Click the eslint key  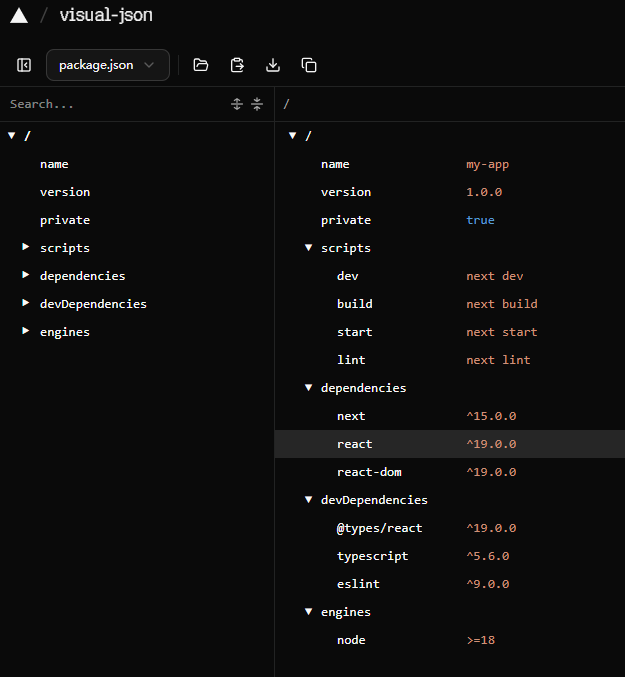(358, 584)
